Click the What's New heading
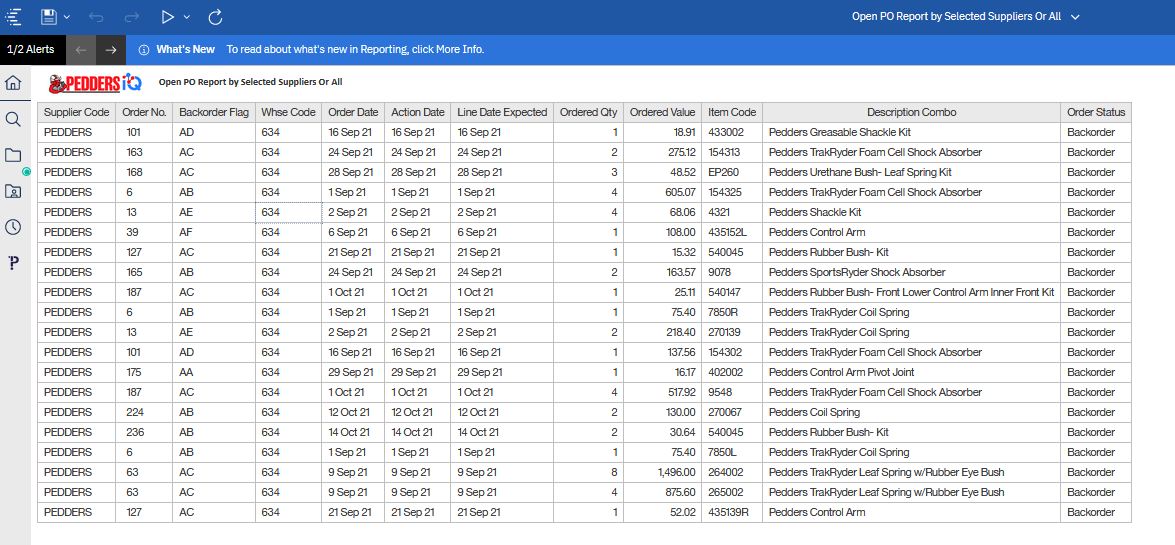The image size is (1175, 545). coord(185,49)
